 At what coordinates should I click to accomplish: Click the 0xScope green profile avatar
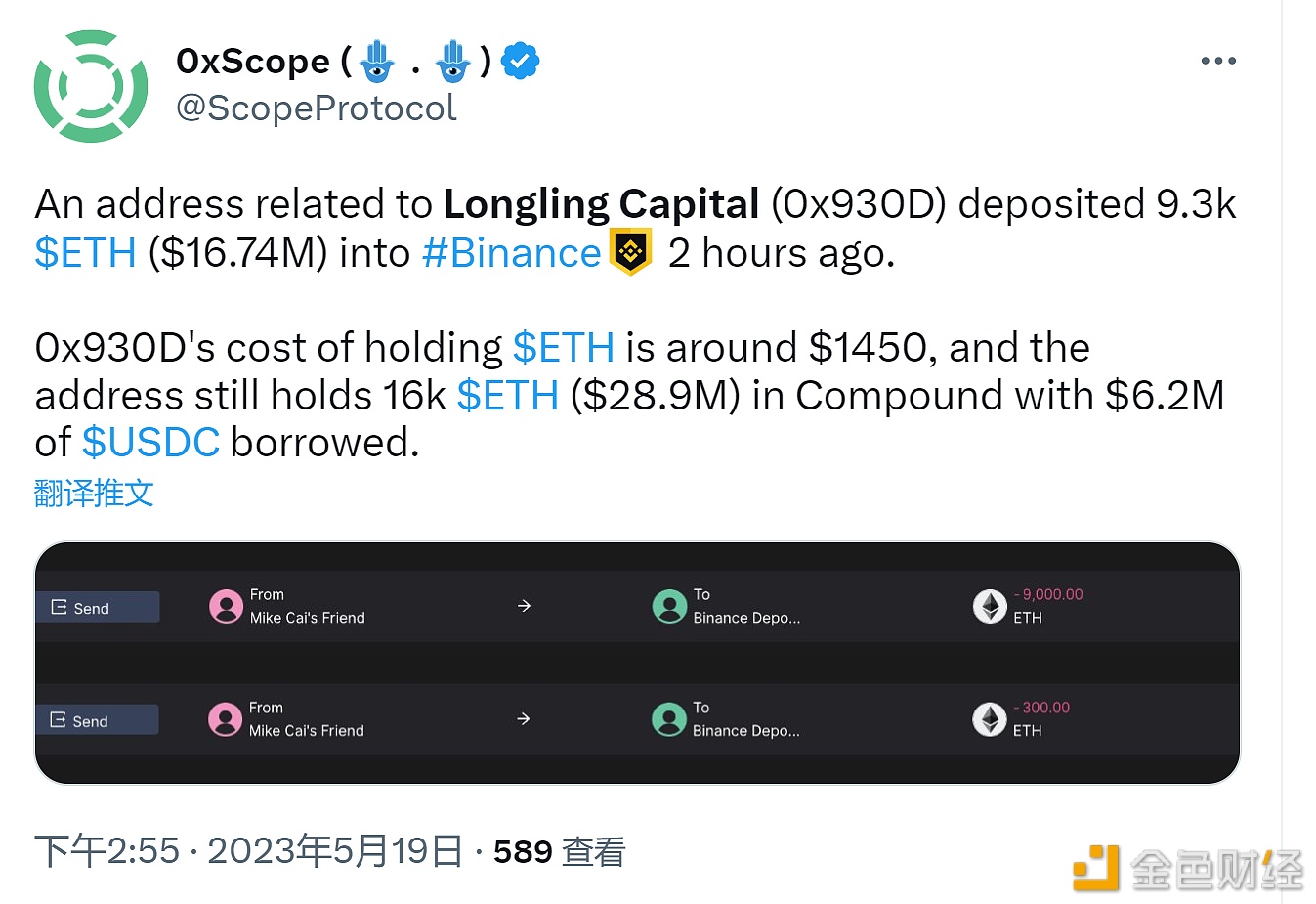(x=91, y=86)
